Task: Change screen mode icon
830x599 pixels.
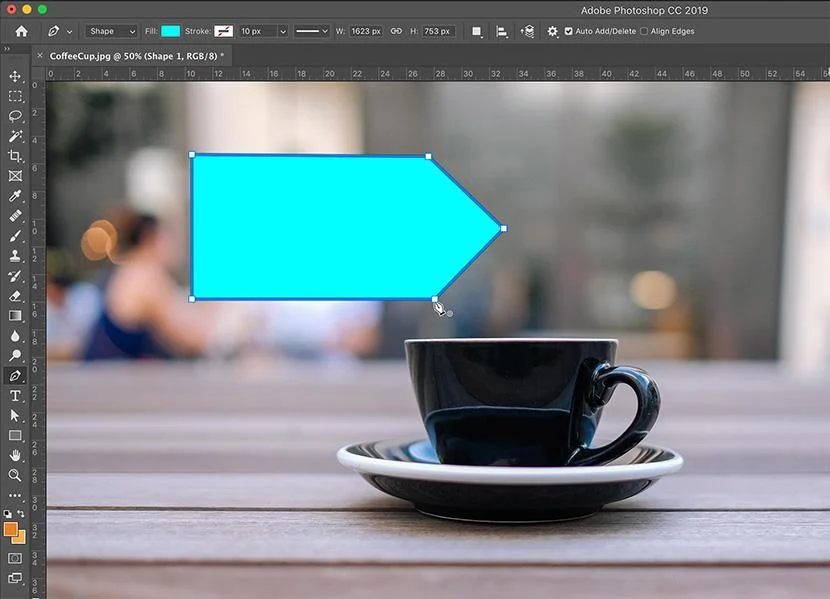Action: pyautogui.click(x=15, y=578)
